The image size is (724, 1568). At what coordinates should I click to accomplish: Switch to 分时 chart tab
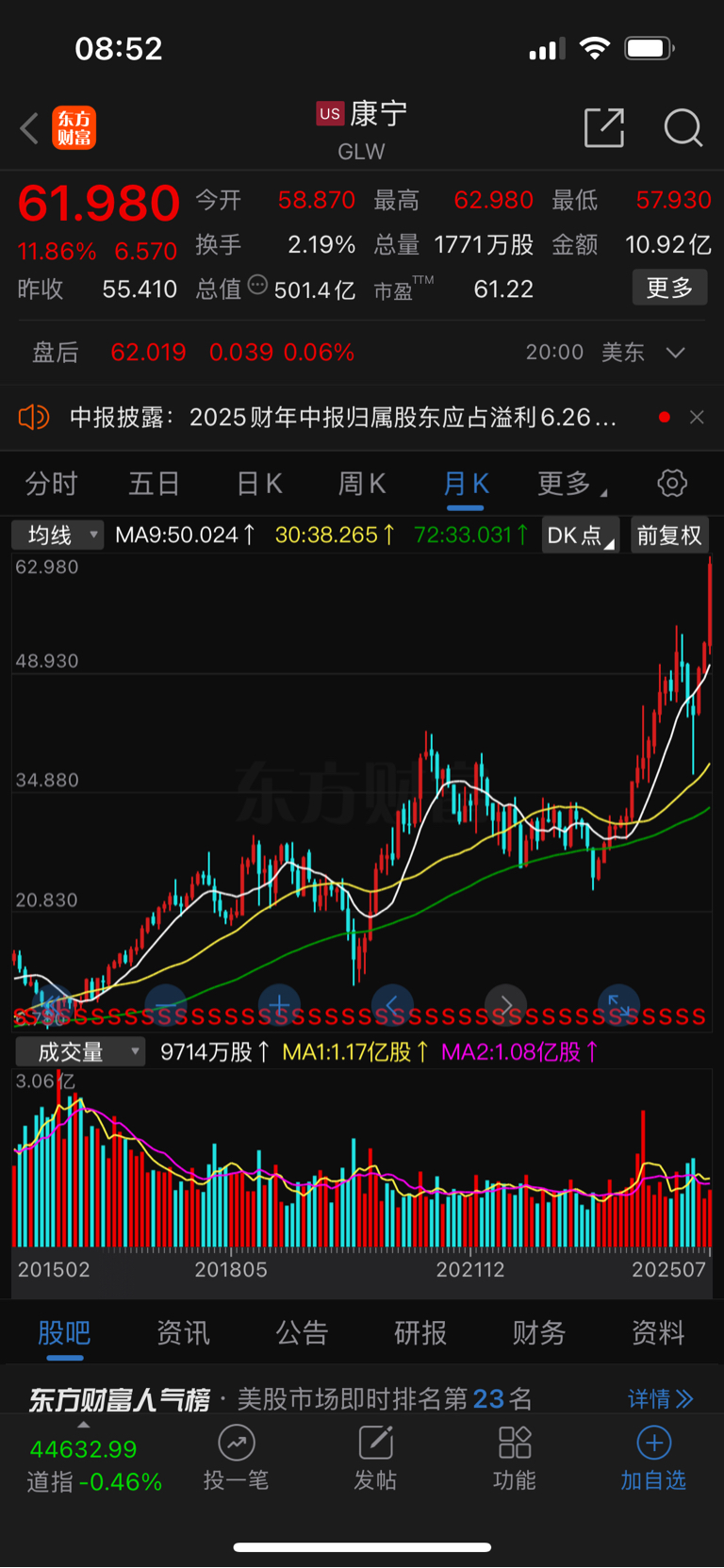[x=51, y=484]
